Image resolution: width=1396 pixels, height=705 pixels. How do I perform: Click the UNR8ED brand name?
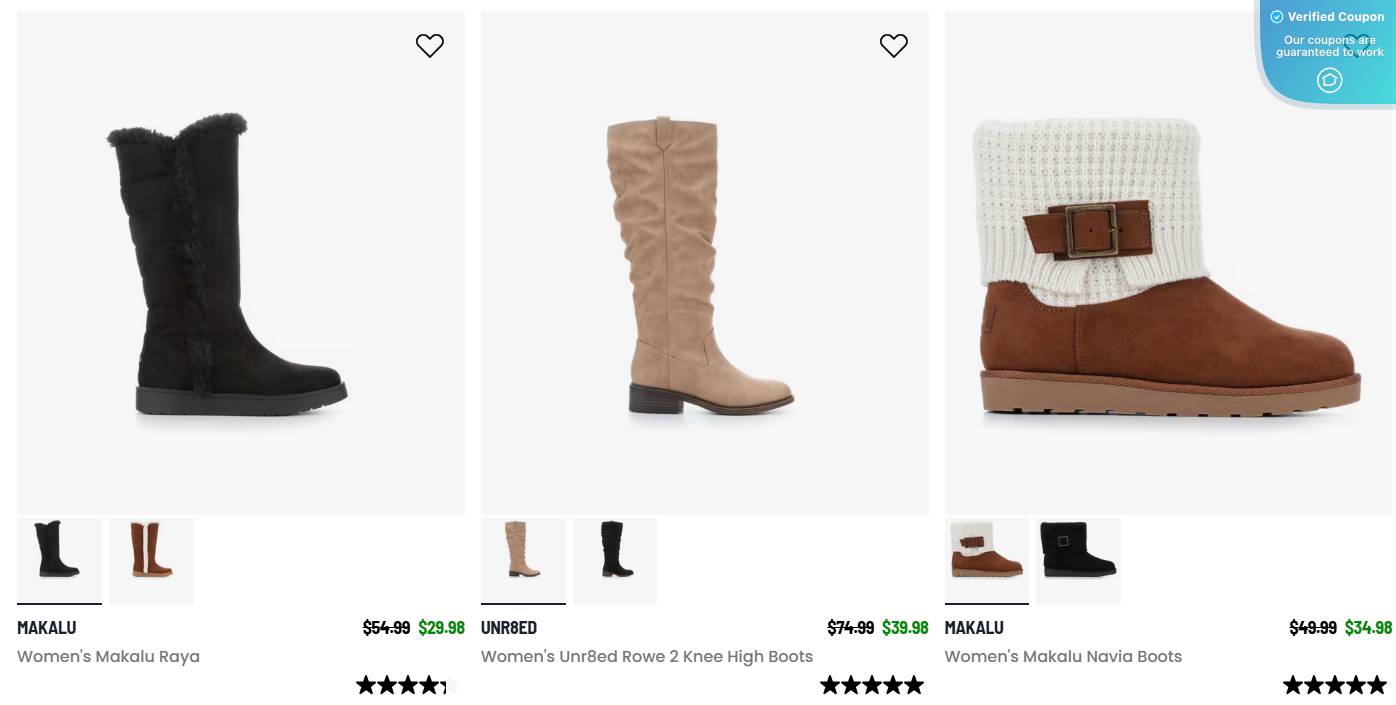point(509,627)
